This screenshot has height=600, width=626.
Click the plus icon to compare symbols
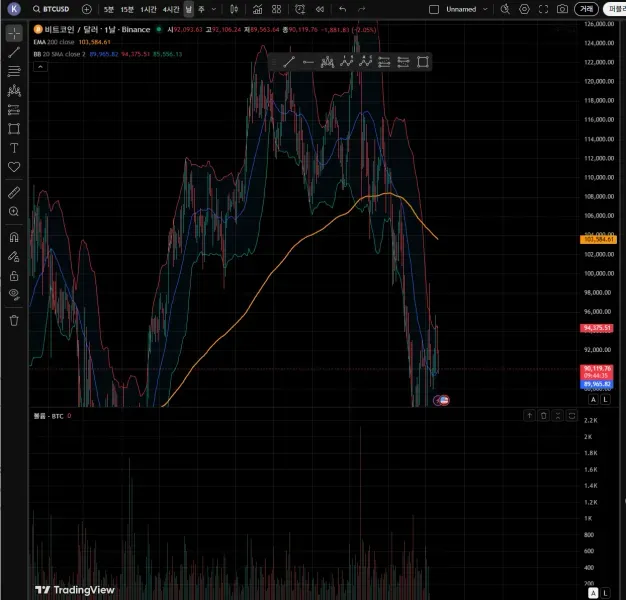click(87, 9)
